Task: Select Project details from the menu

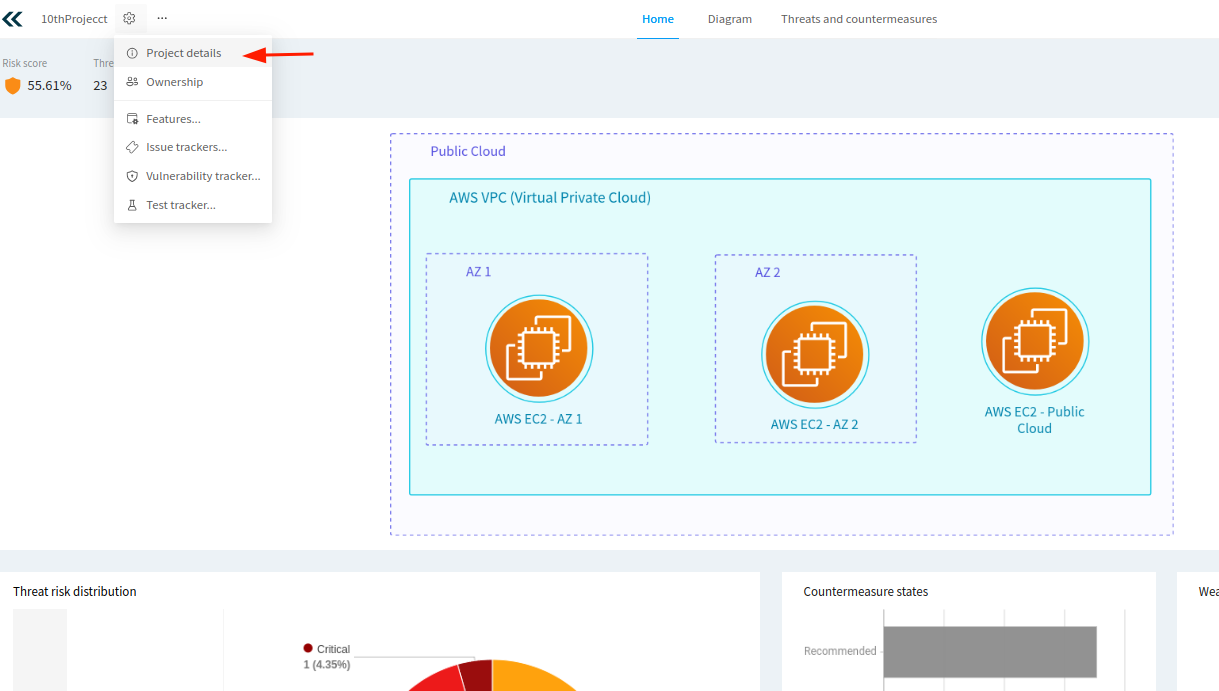Action: [184, 53]
